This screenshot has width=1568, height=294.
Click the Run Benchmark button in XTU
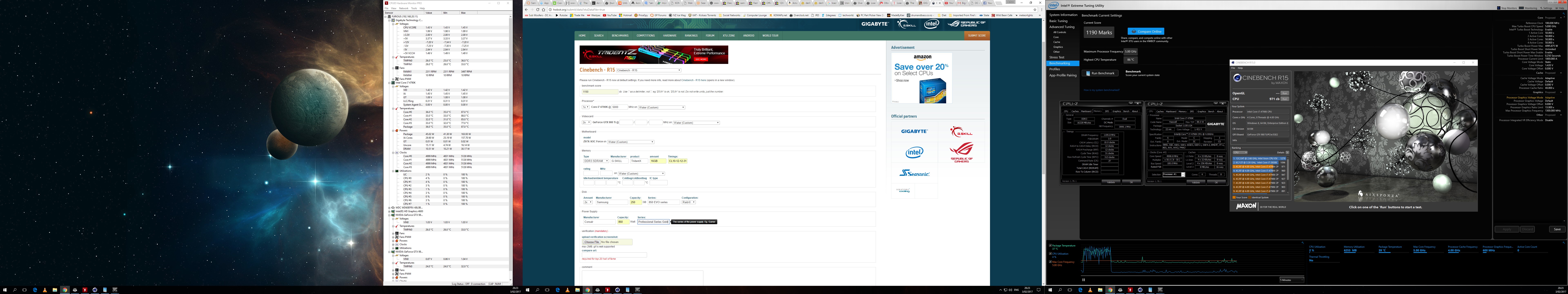(x=1100, y=73)
